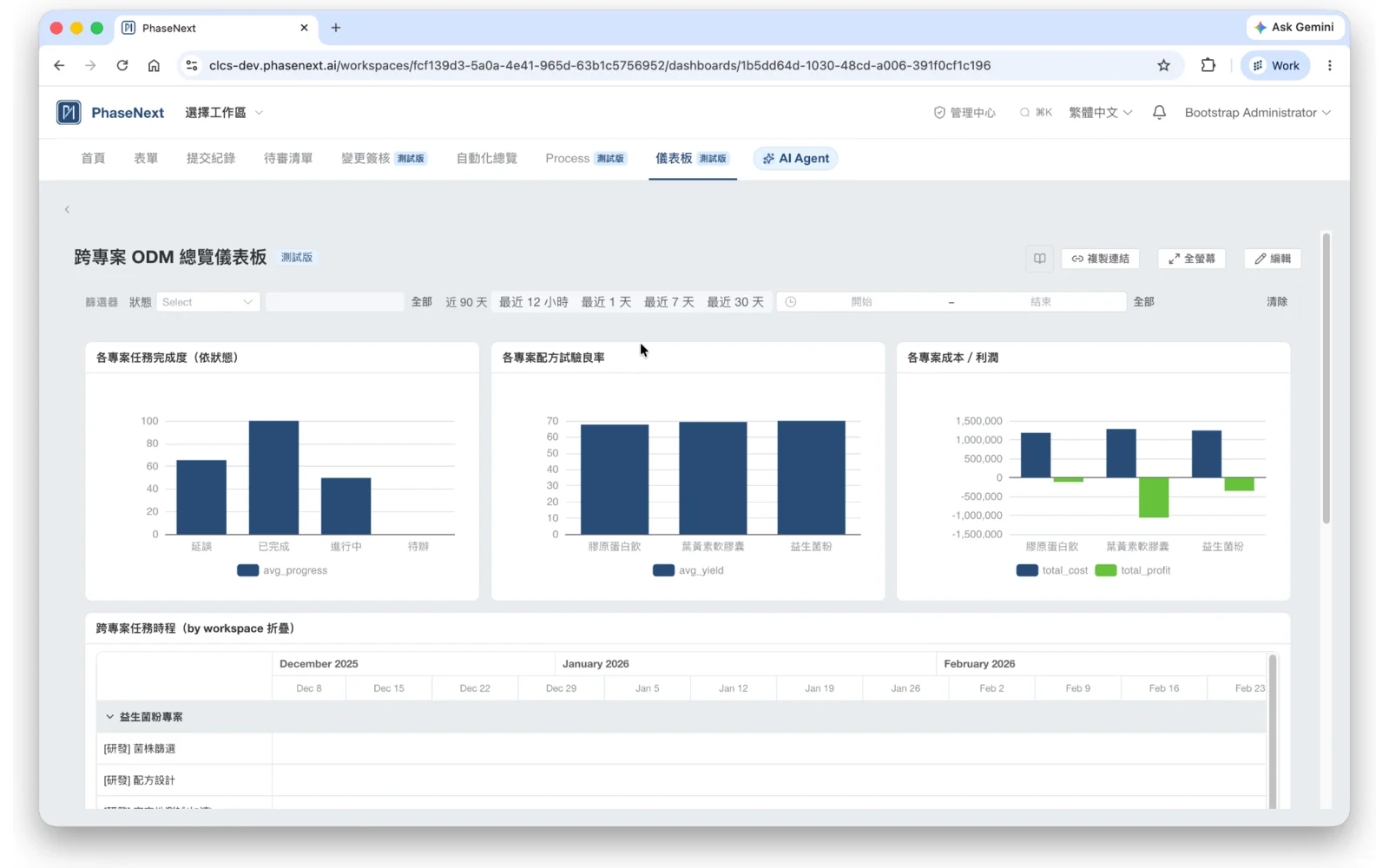Select the 最近 7 天 range
This screenshot has width=1389, height=868.
668,302
